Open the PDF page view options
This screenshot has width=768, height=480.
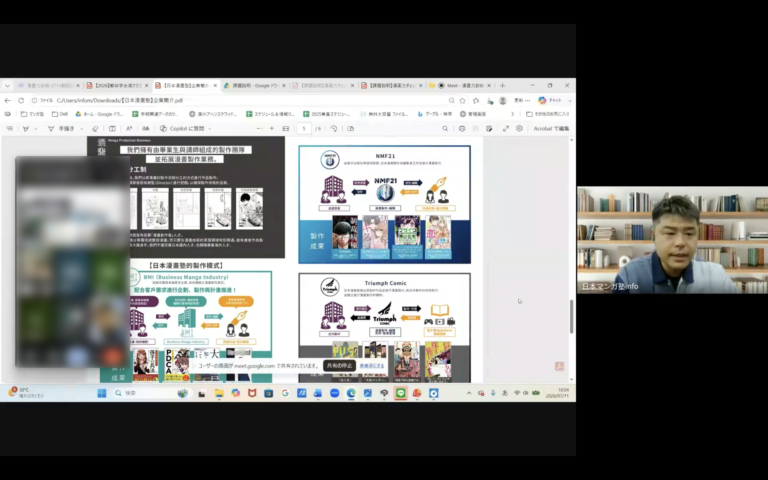tap(351, 128)
